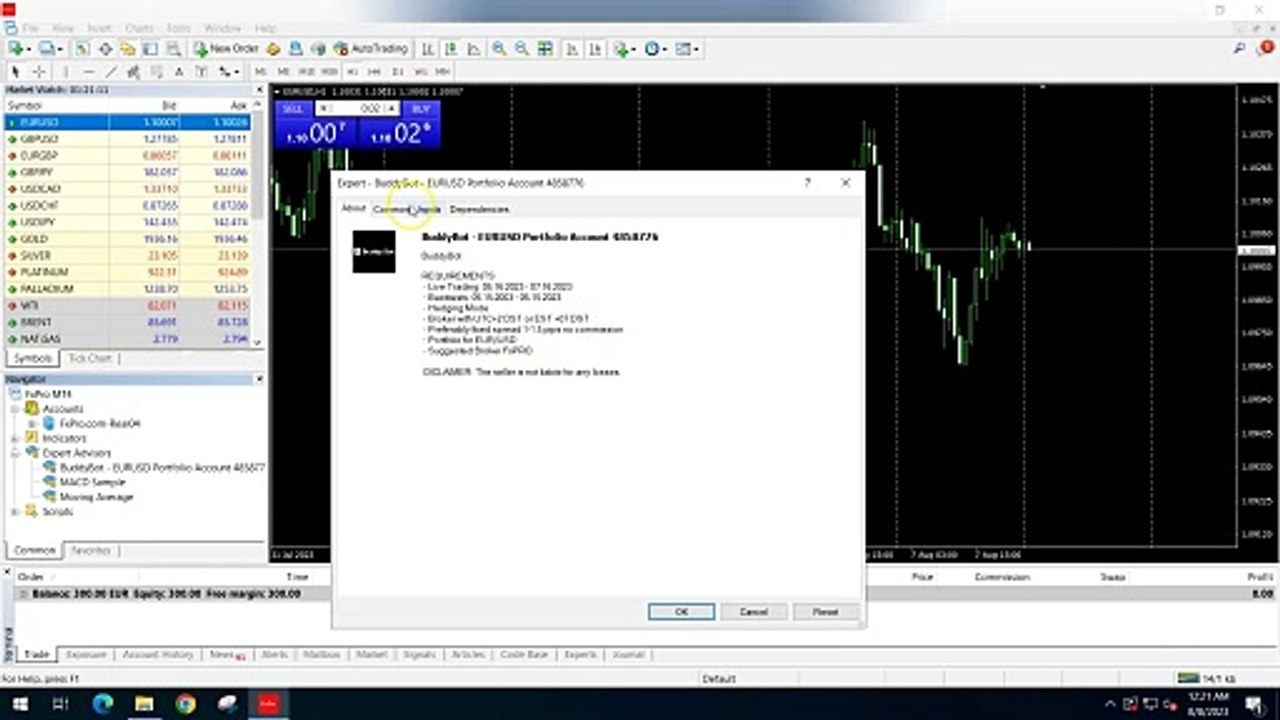This screenshot has height=720, width=1280.
Task: Collapse the Accounts tree node
Action: click(16, 409)
